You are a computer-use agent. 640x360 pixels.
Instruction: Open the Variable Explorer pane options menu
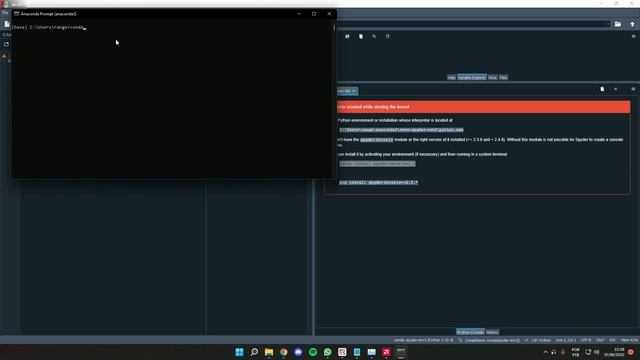[633, 36]
